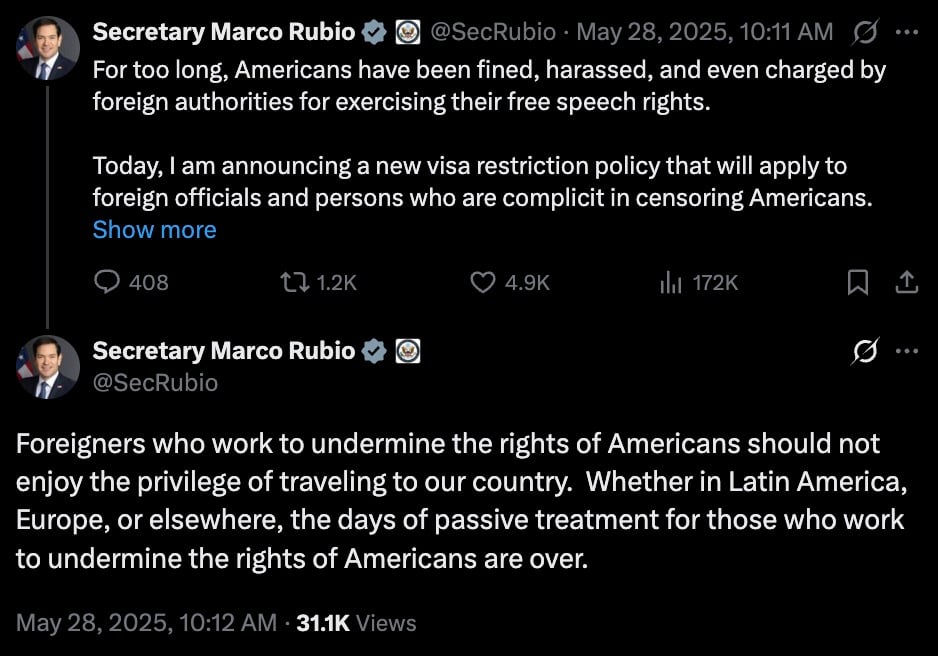Image resolution: width=938 pixels, height=656 pixels.
Task: Bookmark Rubio's first post
Action: click(x=857, y=283)
